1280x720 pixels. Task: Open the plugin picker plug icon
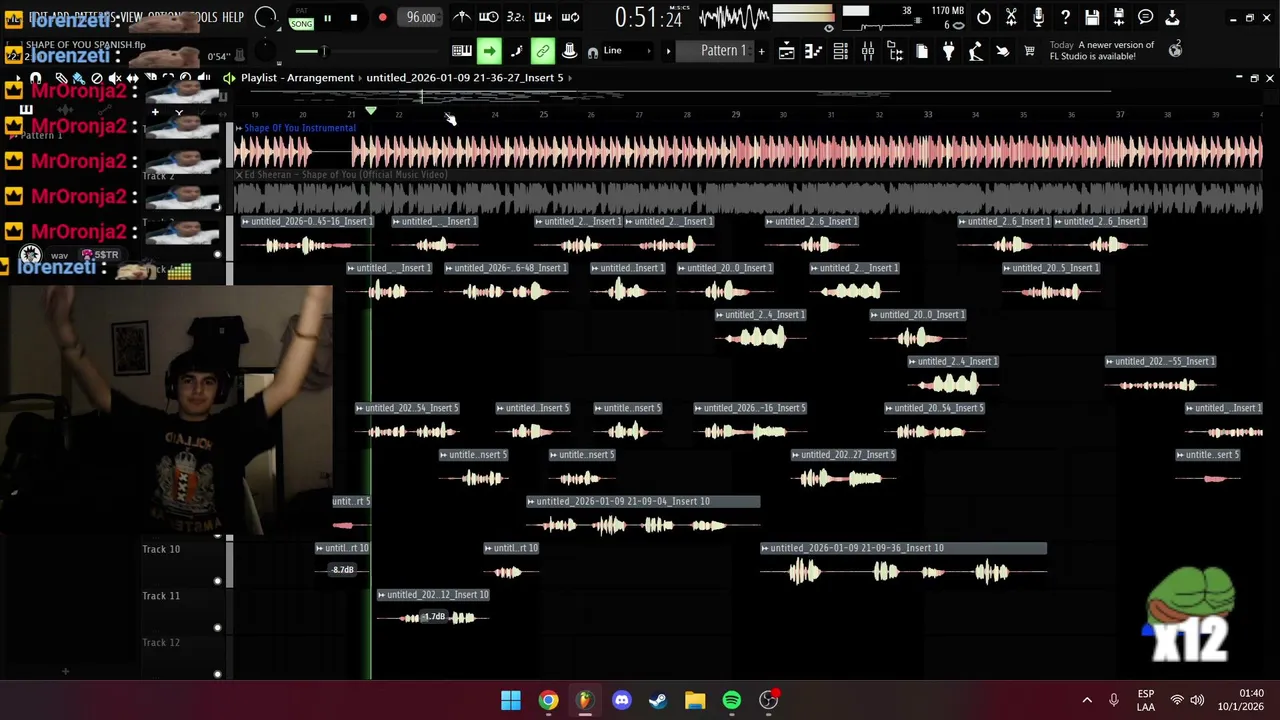pos(948,51)
